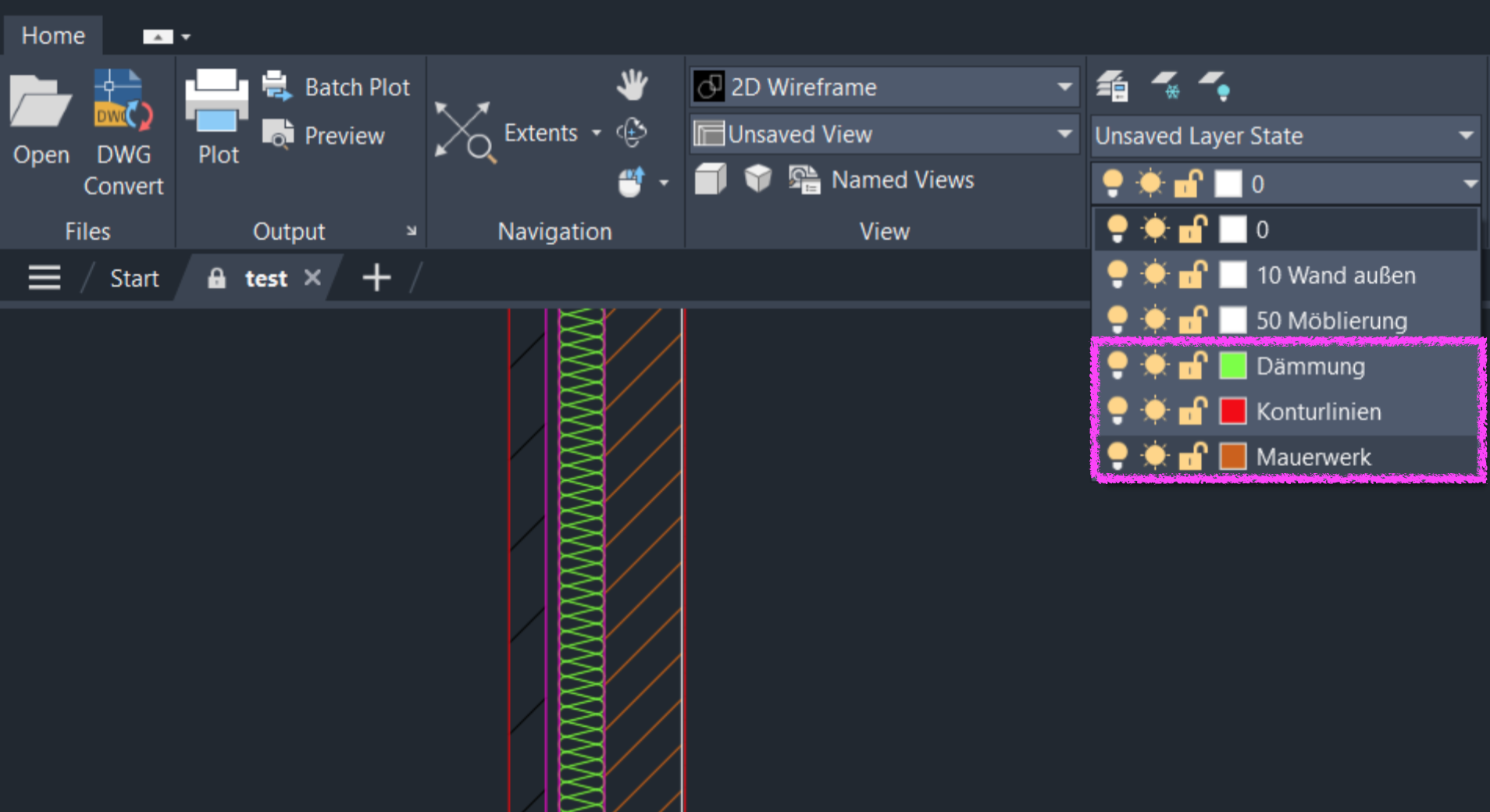Click the green insulation hatch in drawing

coord(582,559)
